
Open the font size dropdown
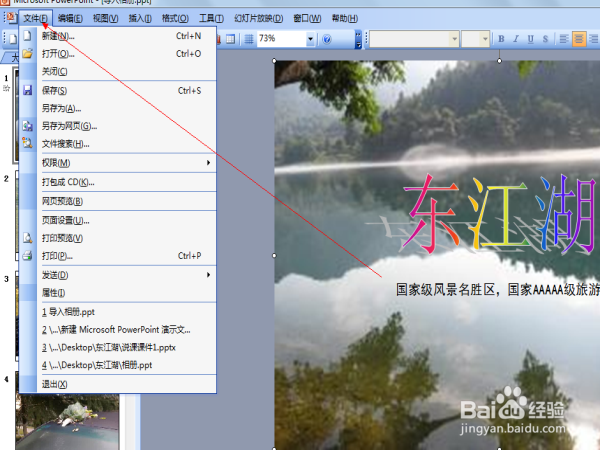[x=485, y=39]
